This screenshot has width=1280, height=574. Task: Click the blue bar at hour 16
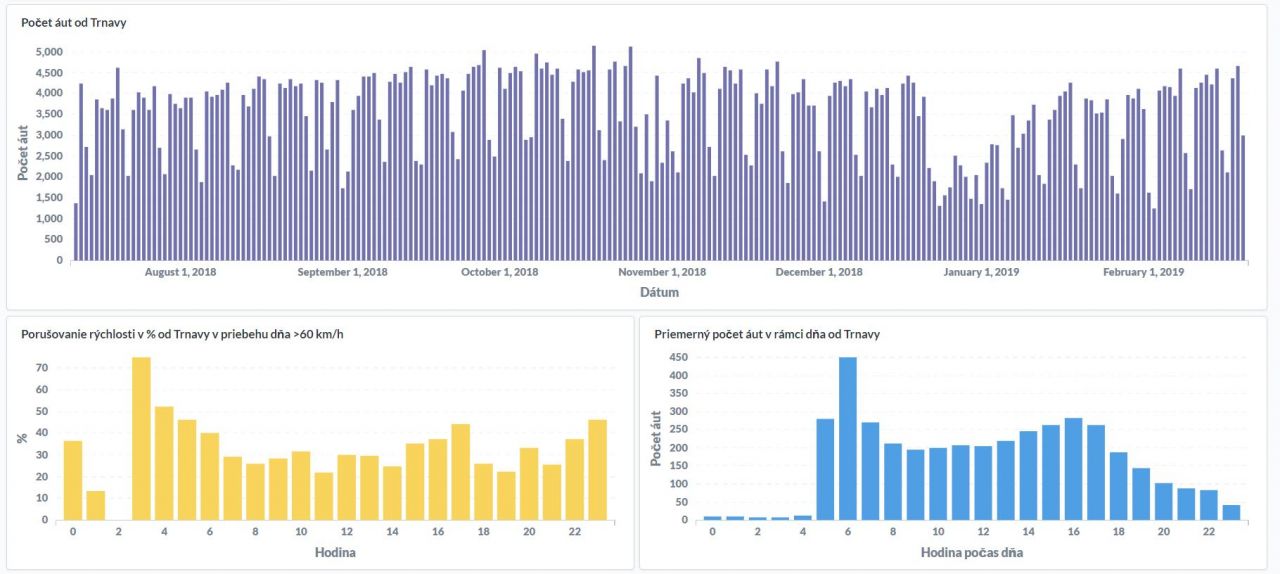pos(1074,469)
